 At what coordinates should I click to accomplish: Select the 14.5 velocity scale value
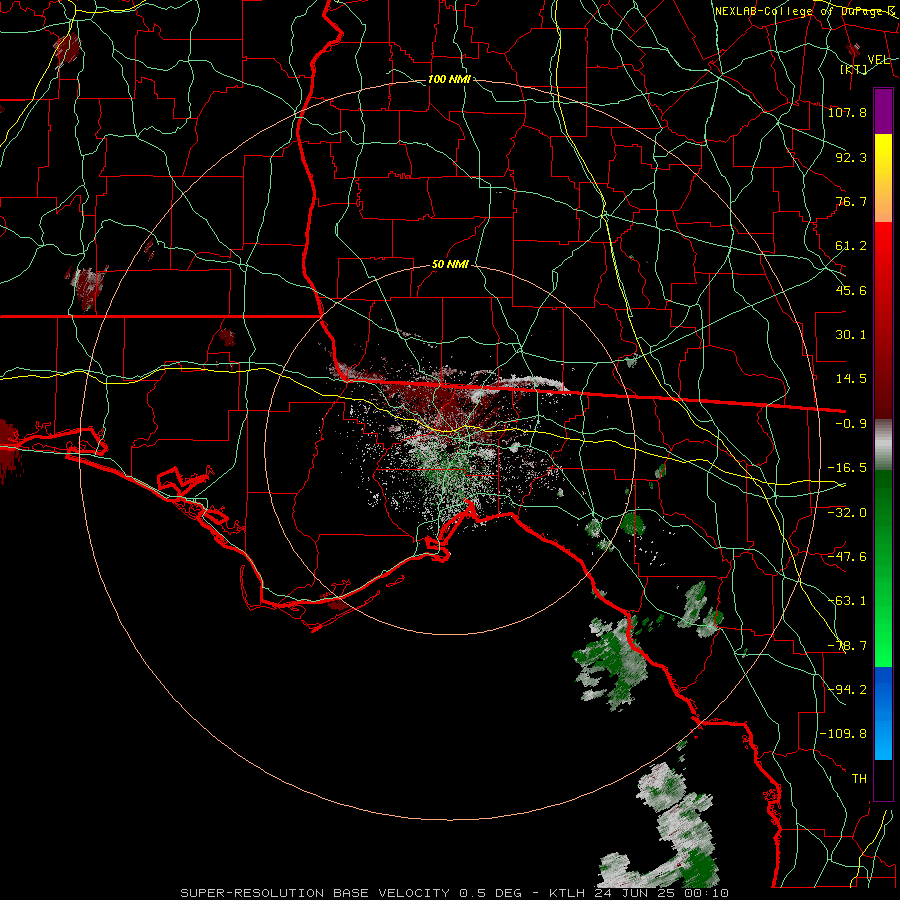click(x=851, y=379)
